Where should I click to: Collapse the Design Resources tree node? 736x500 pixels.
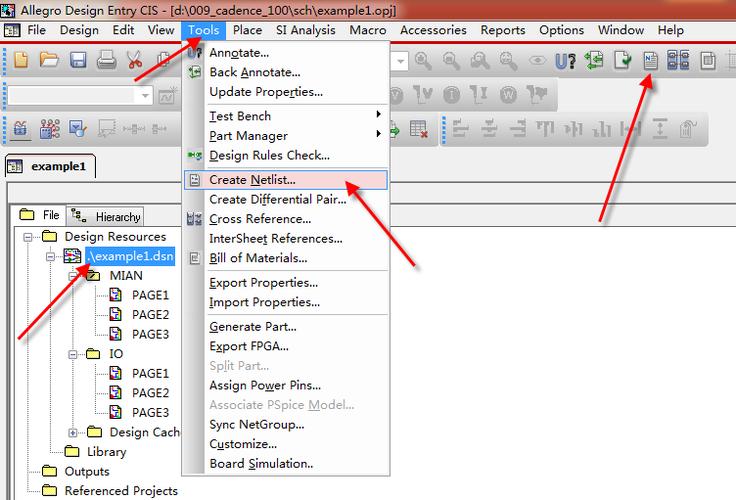point(28,237)
